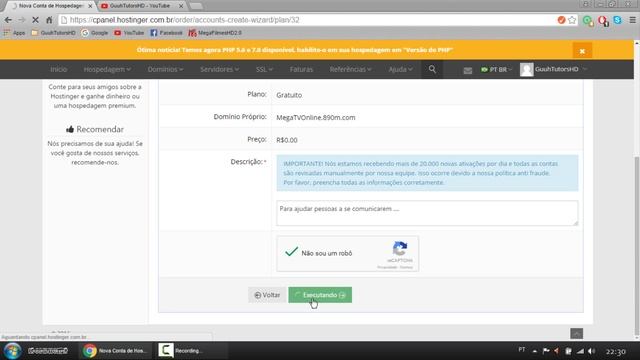This screenshot has width=640, height=360.
Task: Click the browser forward arrow
Action: click(22, 20)
